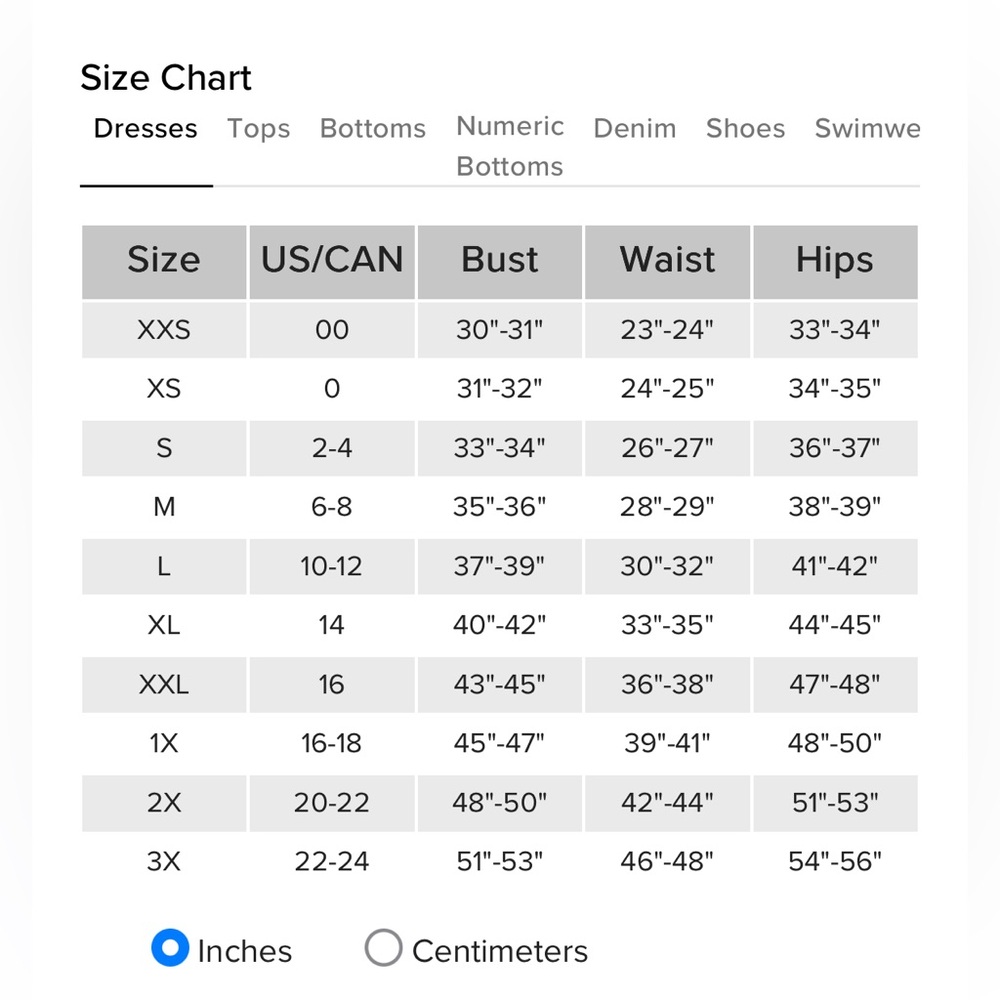Image resolution: width=1000 pixels, height=1000 pixels.
Task: Click the Size Chart heading
Action: pyautogui.click(x=166, y=78)
